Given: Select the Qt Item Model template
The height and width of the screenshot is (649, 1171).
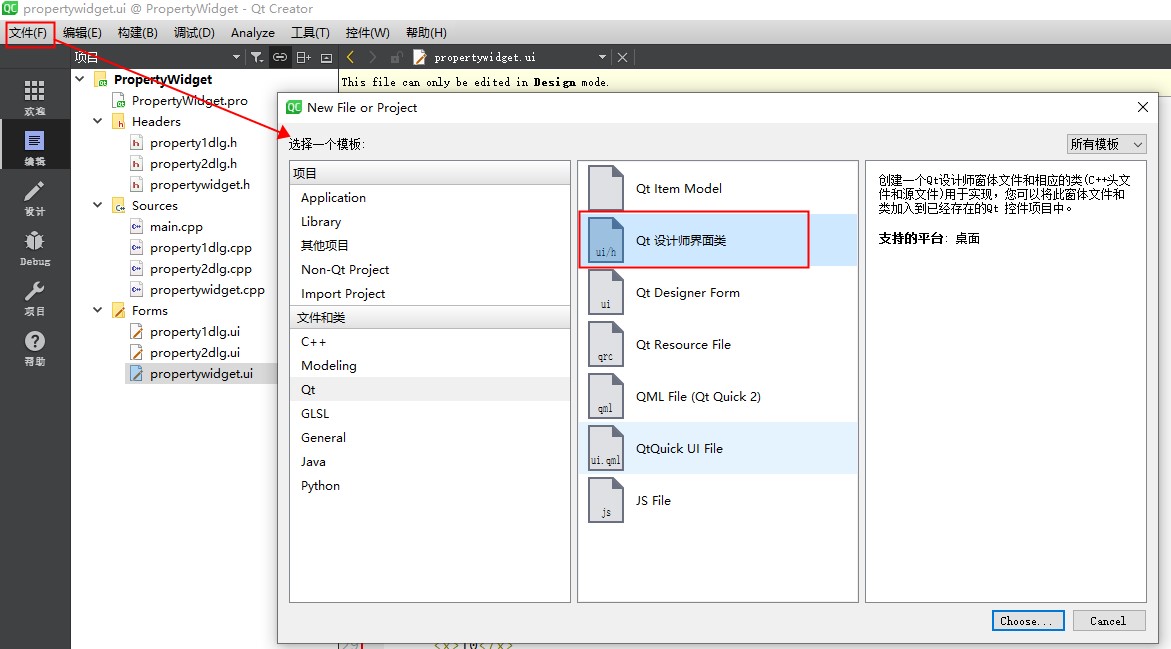Looking at the screenshot, I should click(718, 188).
